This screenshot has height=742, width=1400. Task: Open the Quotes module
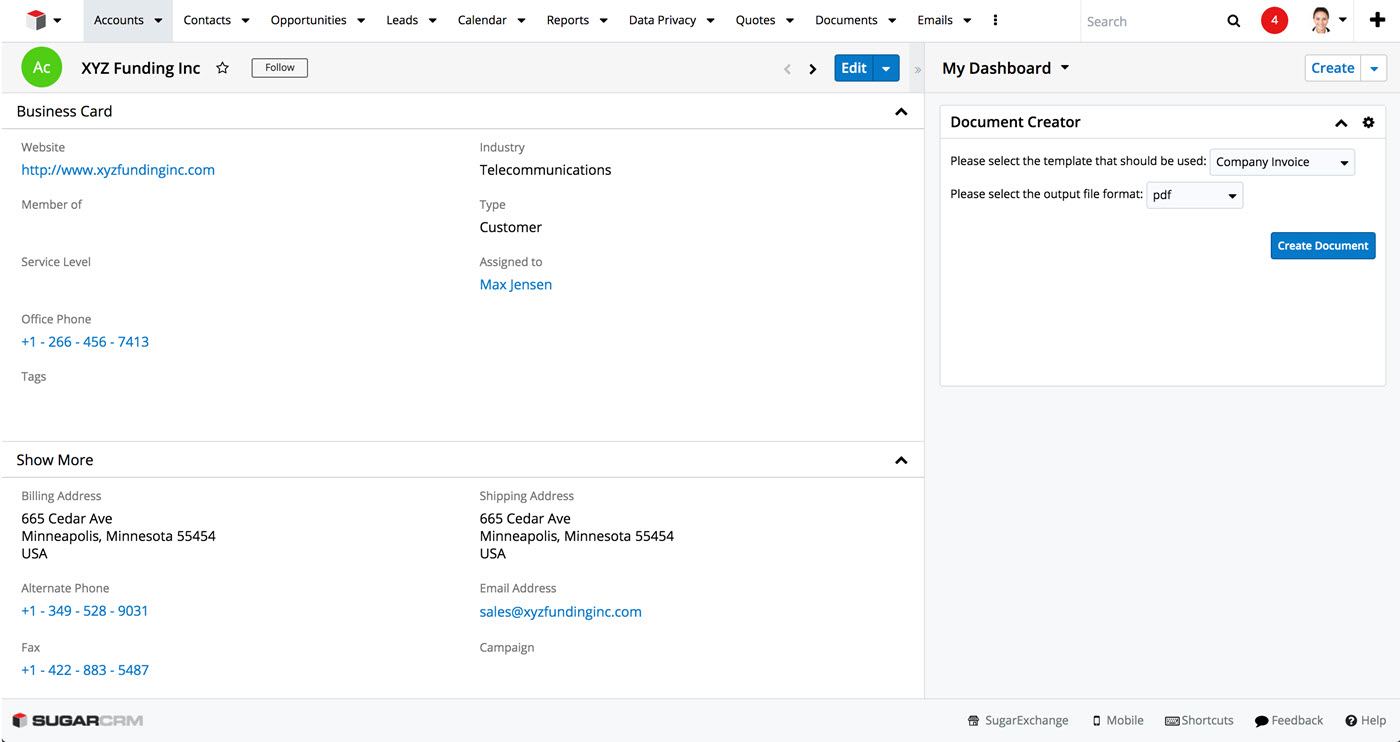[x=755, y=20]
